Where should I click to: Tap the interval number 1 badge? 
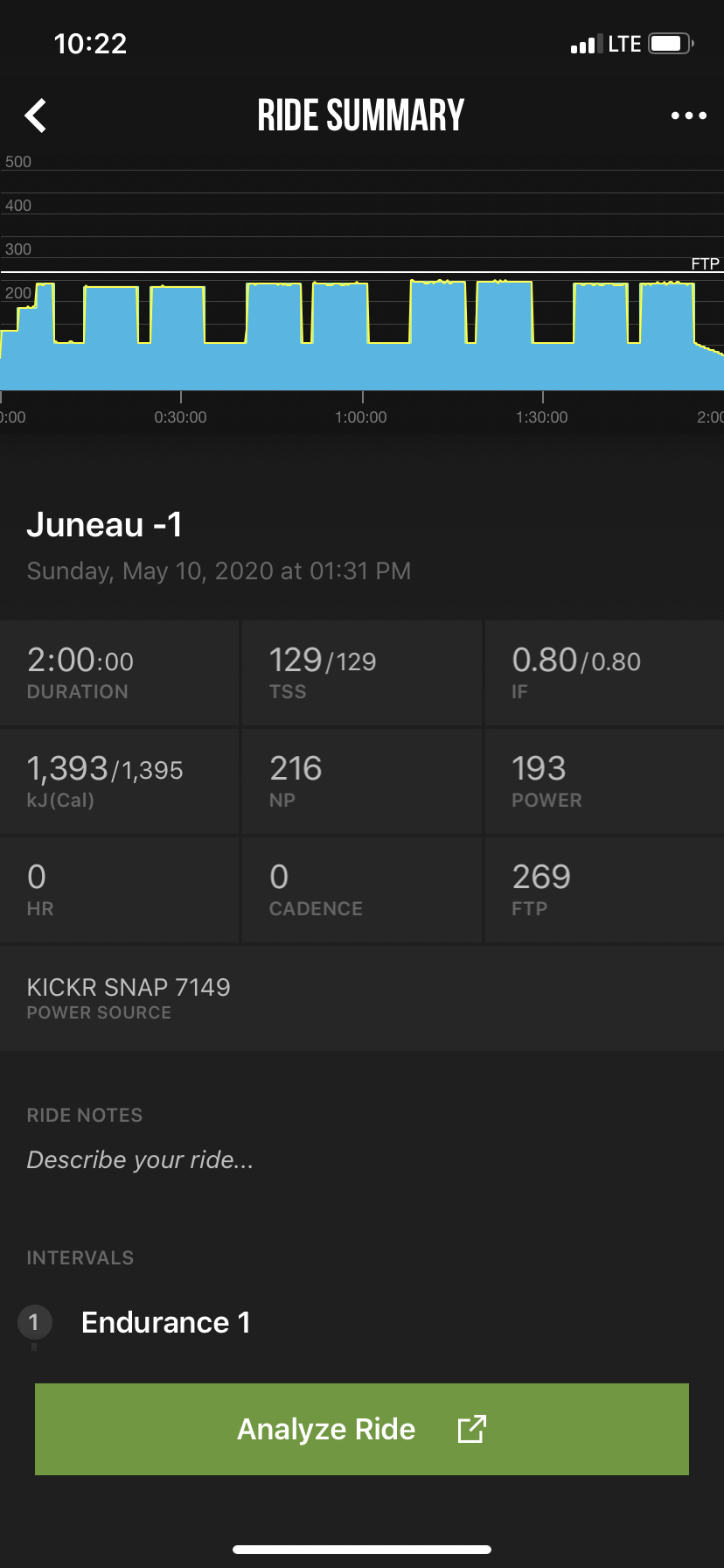coord(34,1321)
